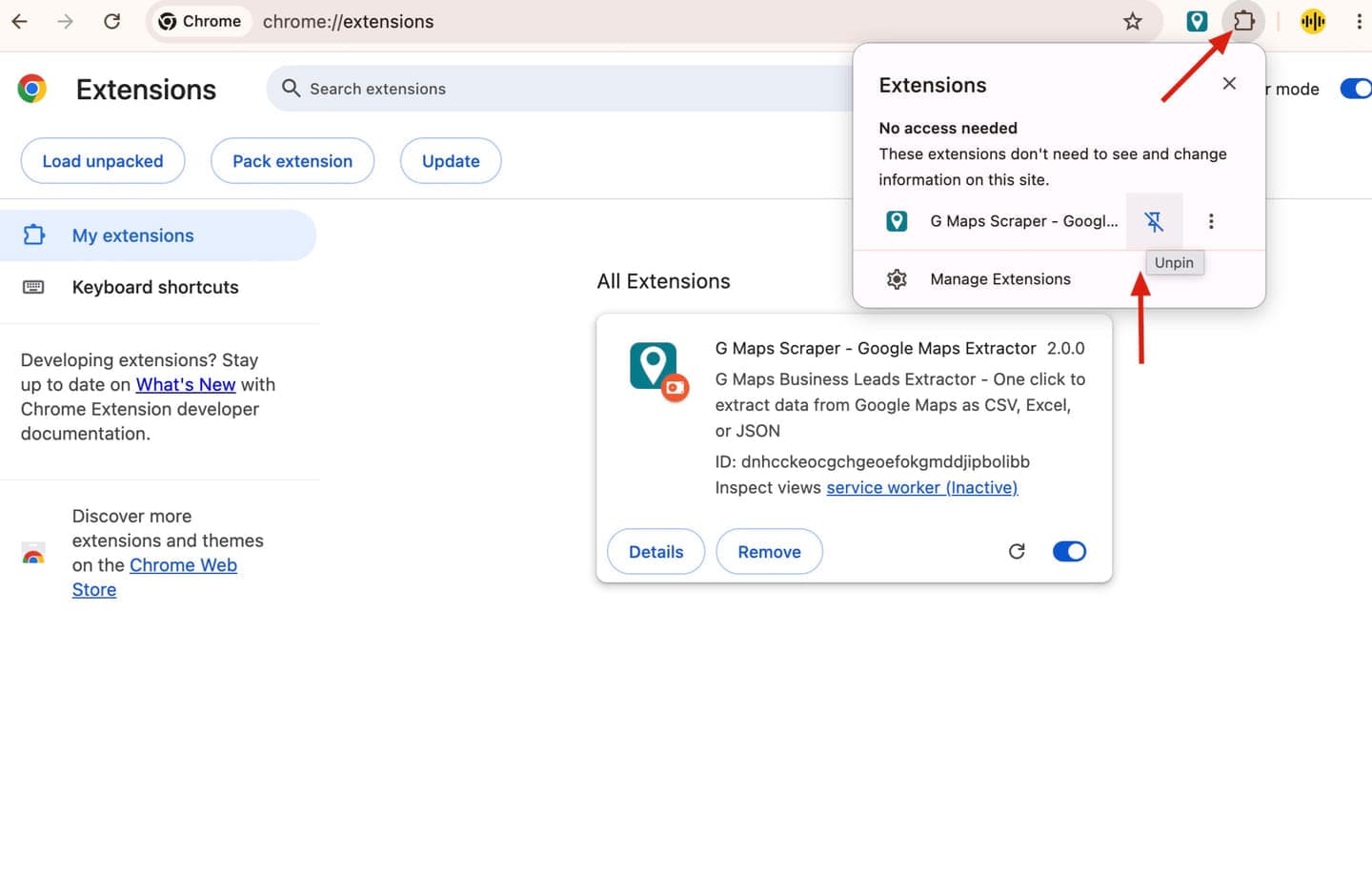Go back with the browser back arrow
The image size is (1372, 877).
click(x=20, y=21)
